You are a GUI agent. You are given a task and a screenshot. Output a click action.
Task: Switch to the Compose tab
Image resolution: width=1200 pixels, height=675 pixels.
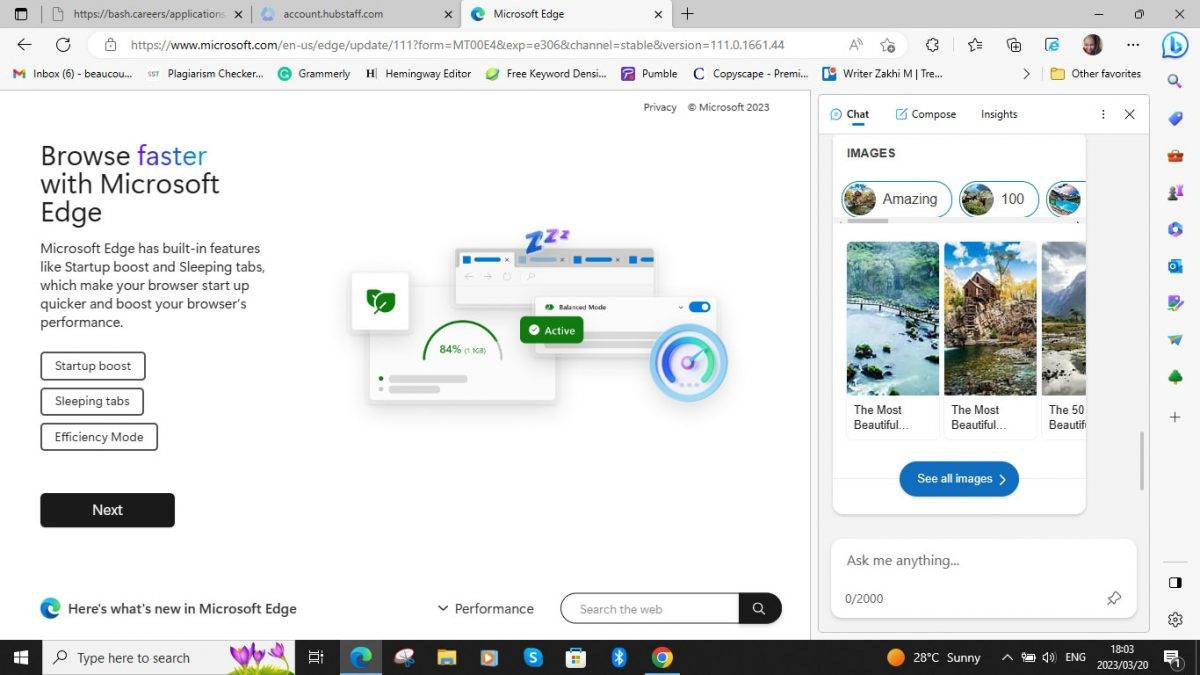pyautogui.click(x=926, y=114)
